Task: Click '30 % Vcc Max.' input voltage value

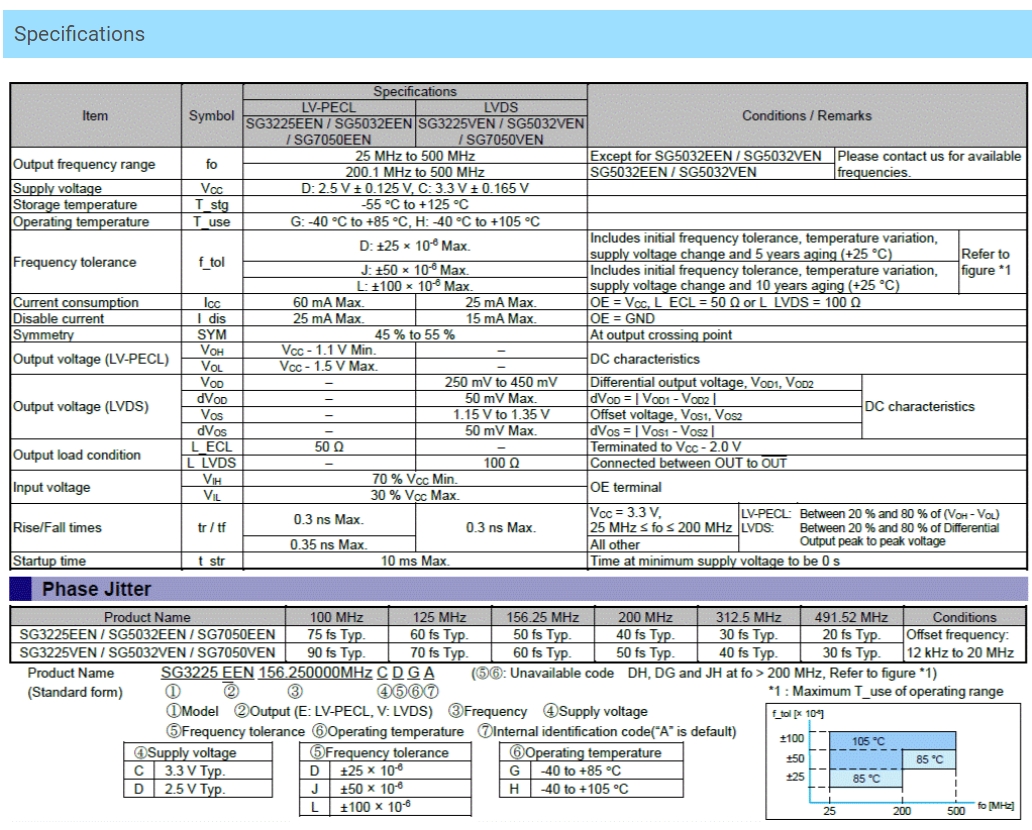Action: [415, 495]
